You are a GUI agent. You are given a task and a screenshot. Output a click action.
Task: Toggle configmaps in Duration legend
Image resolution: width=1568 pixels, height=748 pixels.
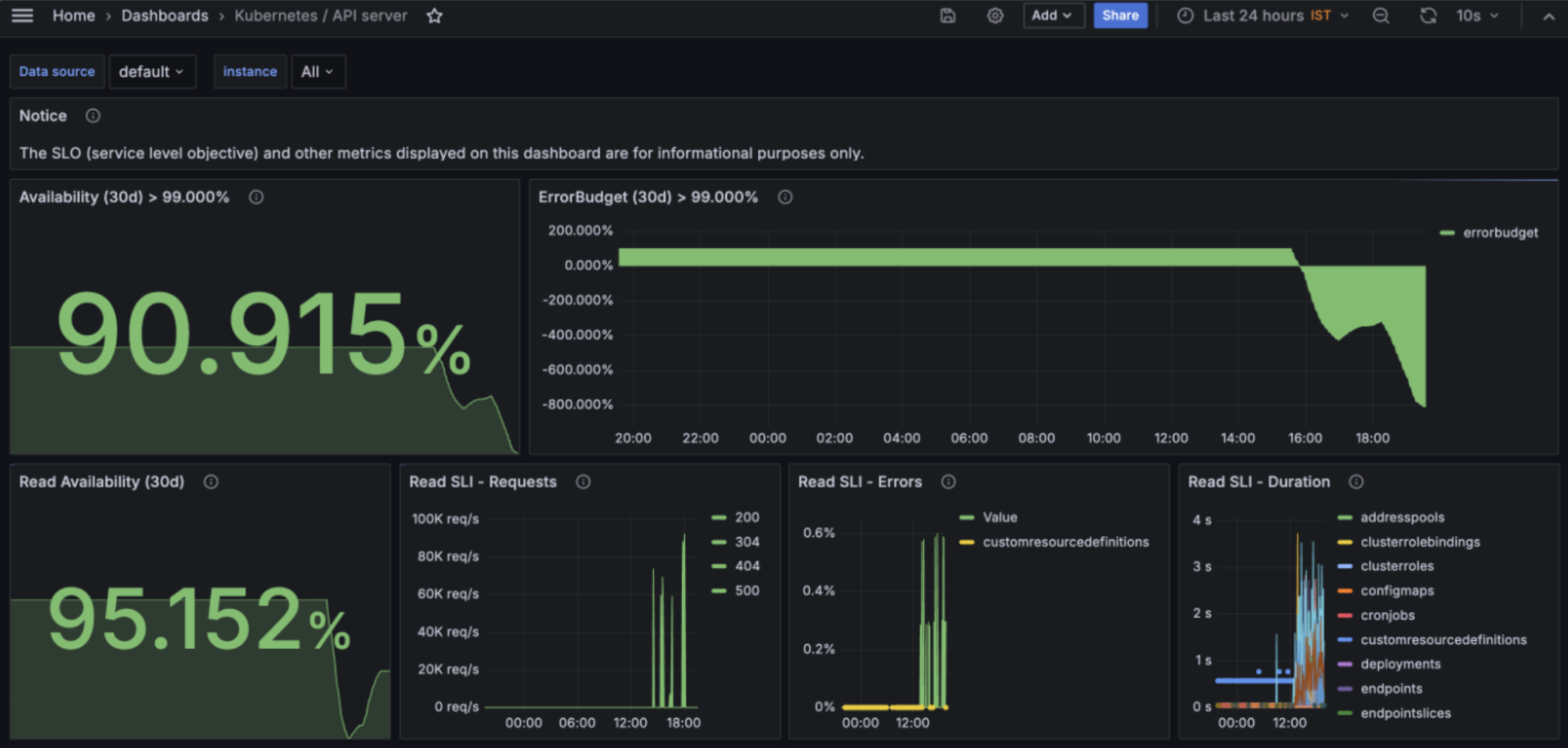[1397, 591]
